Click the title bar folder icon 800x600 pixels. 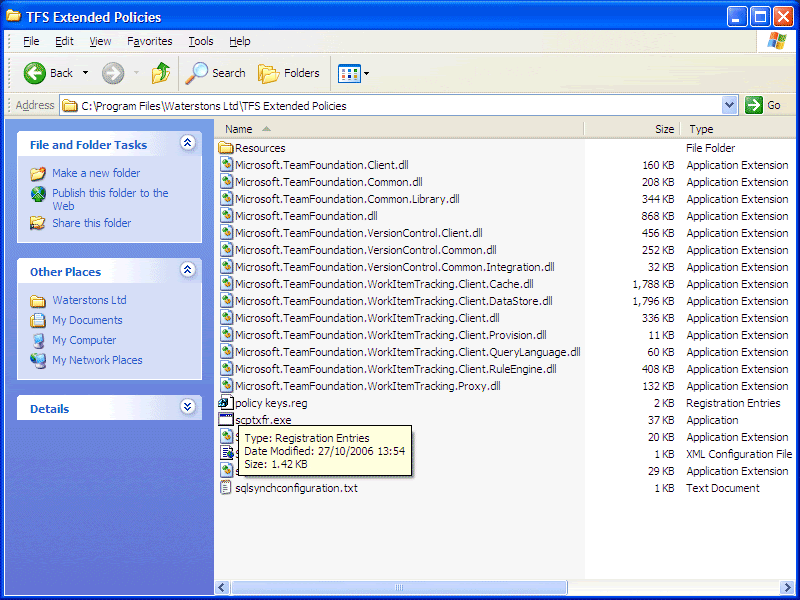click(x=13, y=16)
